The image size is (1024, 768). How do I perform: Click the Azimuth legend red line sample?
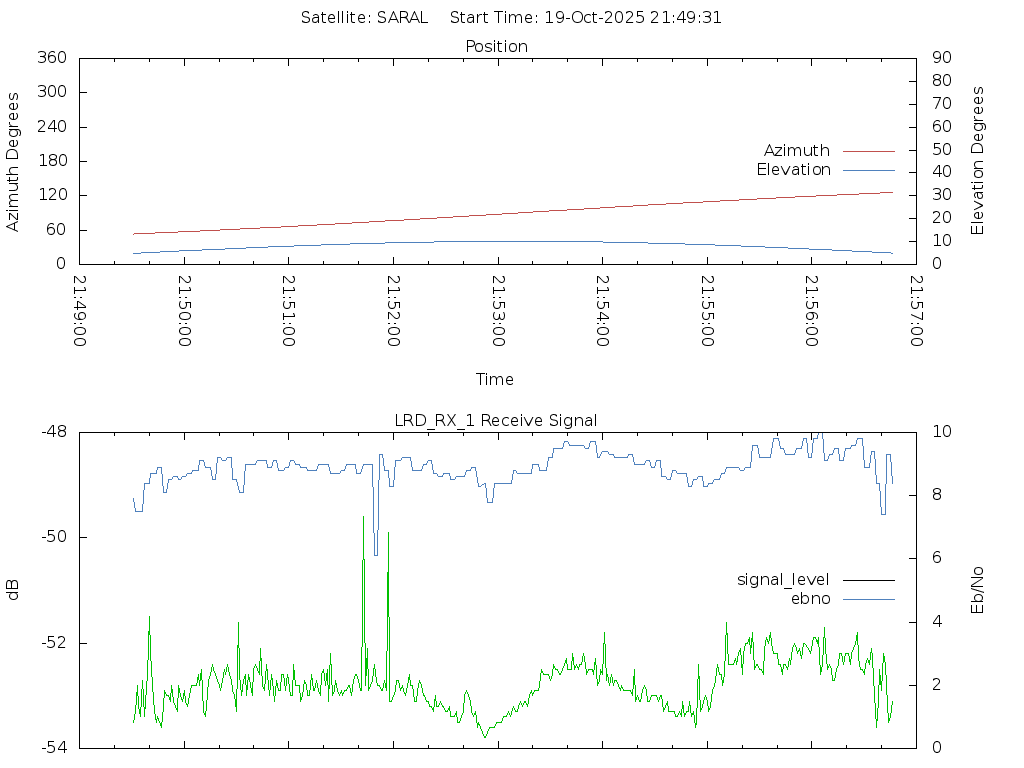click(868, 151)
